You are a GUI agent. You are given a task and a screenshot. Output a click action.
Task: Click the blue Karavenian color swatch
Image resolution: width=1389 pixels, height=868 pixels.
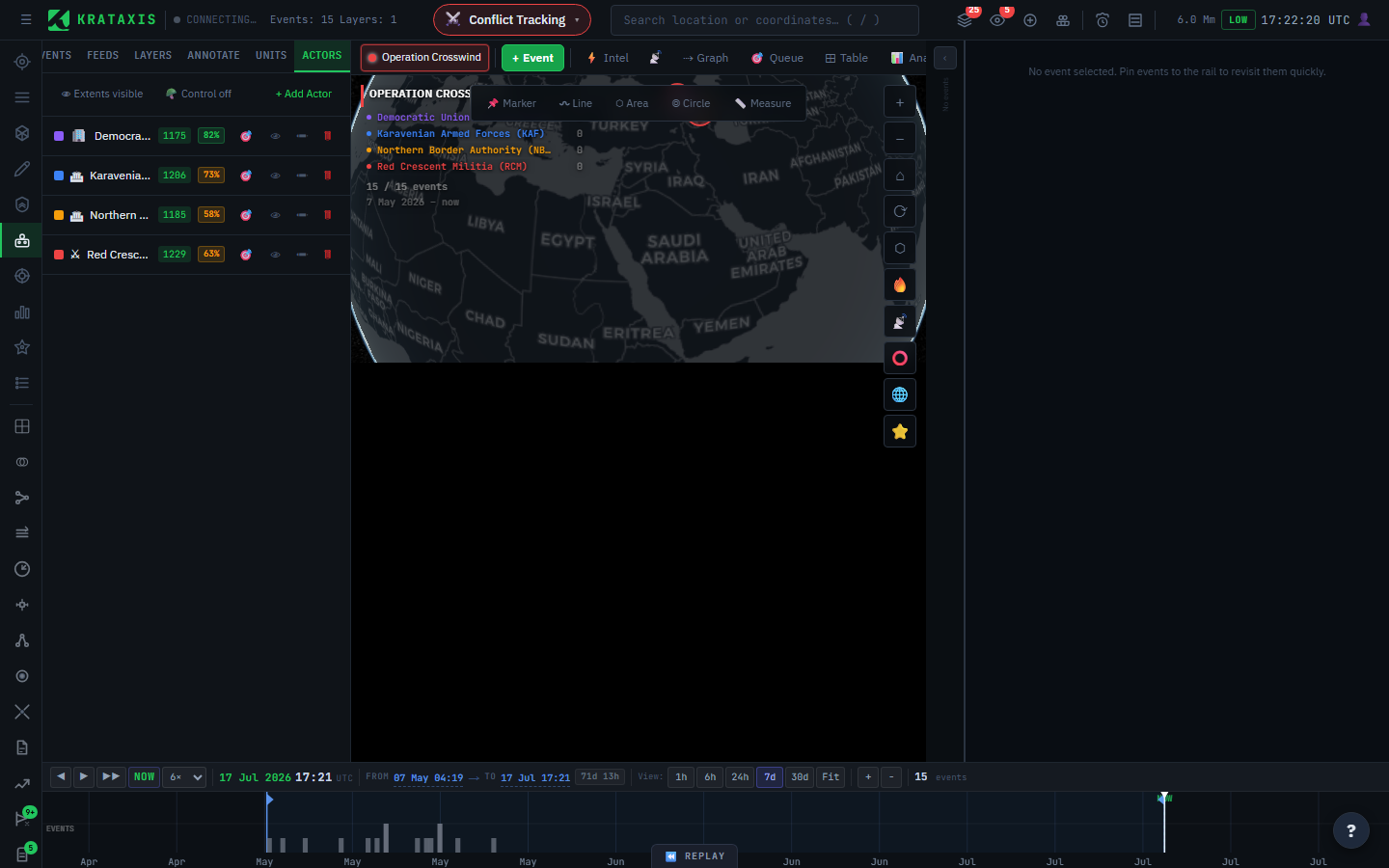tap(59, 176)
